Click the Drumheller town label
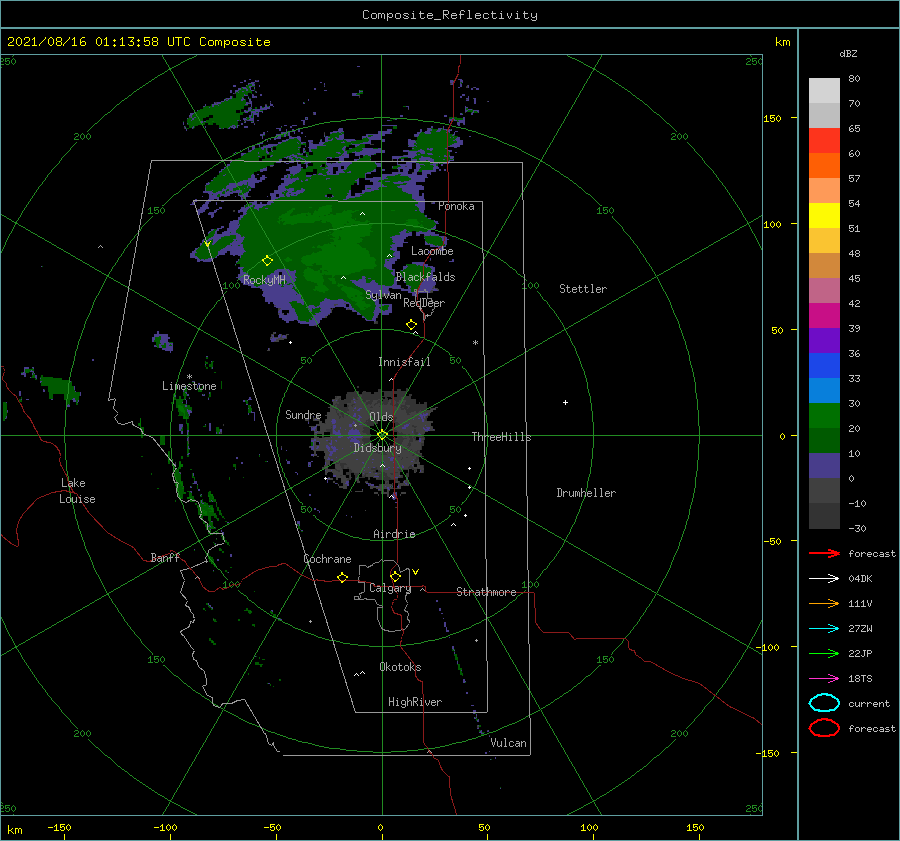The height and width of the screenshot is (841, 900). click(586, 493)
